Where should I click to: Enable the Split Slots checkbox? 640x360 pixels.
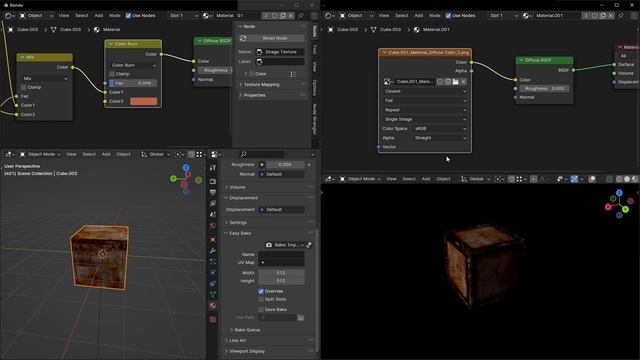261,299
